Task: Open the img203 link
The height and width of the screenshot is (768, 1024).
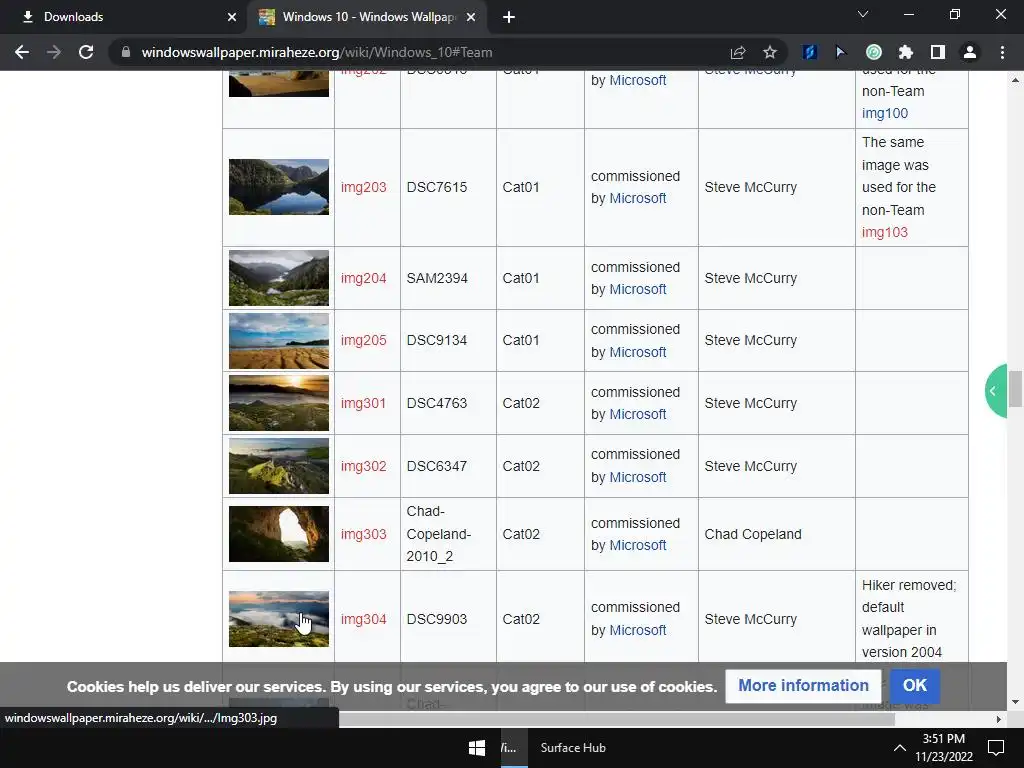Action: (364, 187)
